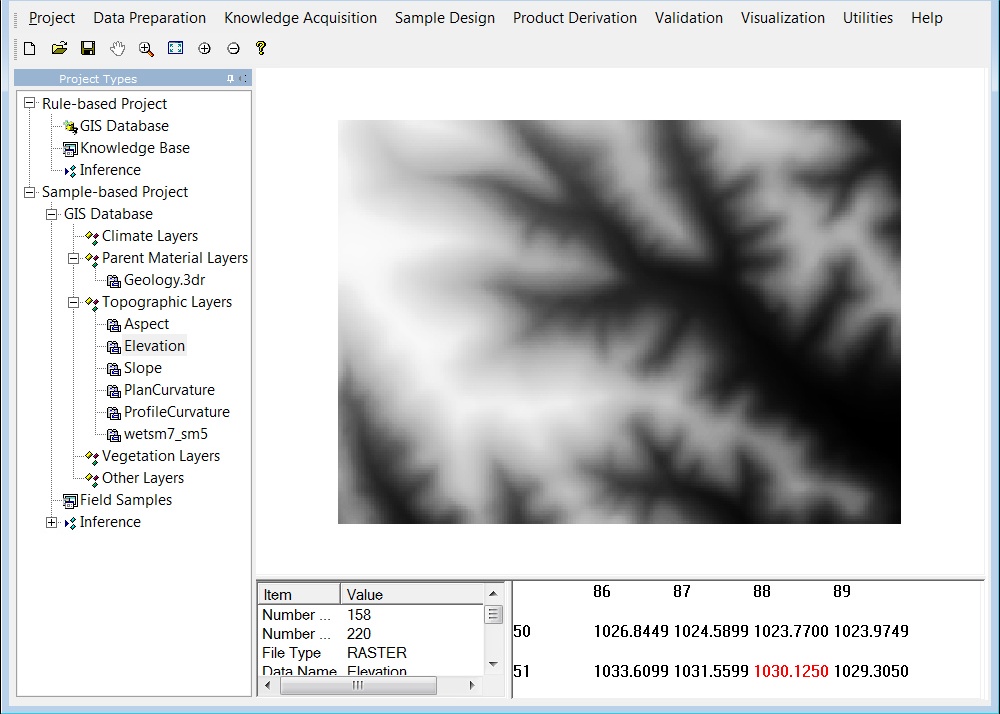
Task: Click the vertical scrollbar thumb in properties
Action: [493, 615]
